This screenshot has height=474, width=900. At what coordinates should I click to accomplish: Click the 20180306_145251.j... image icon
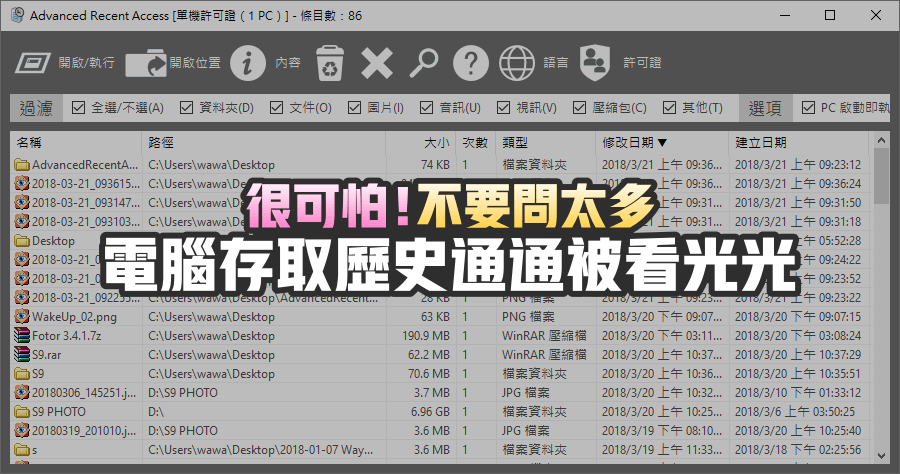(22, 392)
